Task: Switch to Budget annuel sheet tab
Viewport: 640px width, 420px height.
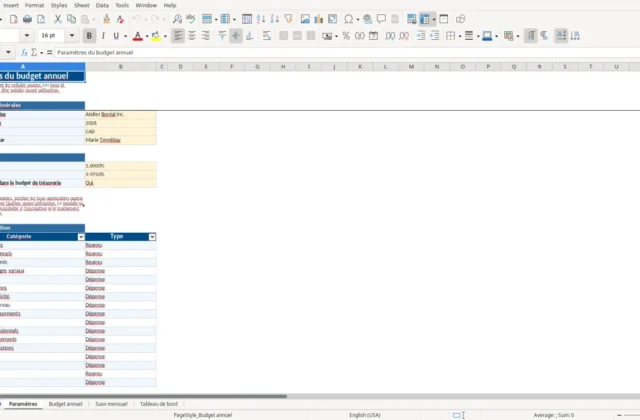Action: [x=65, y=404]
